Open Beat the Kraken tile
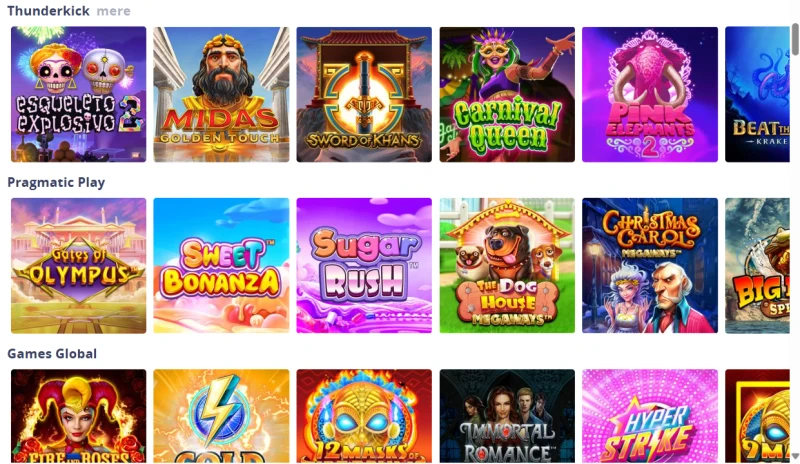Viewport: 800px width, 464px height. coord(757,94)
